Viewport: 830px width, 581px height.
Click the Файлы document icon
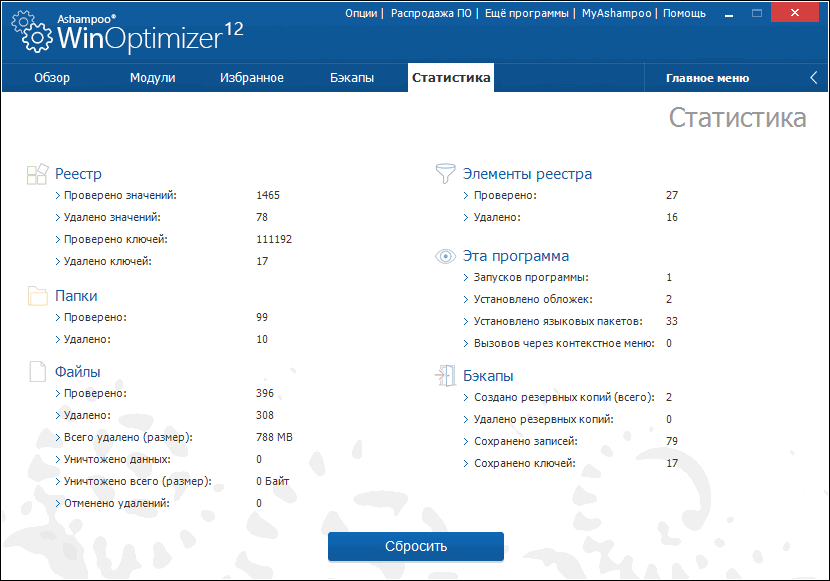point(38,371)
